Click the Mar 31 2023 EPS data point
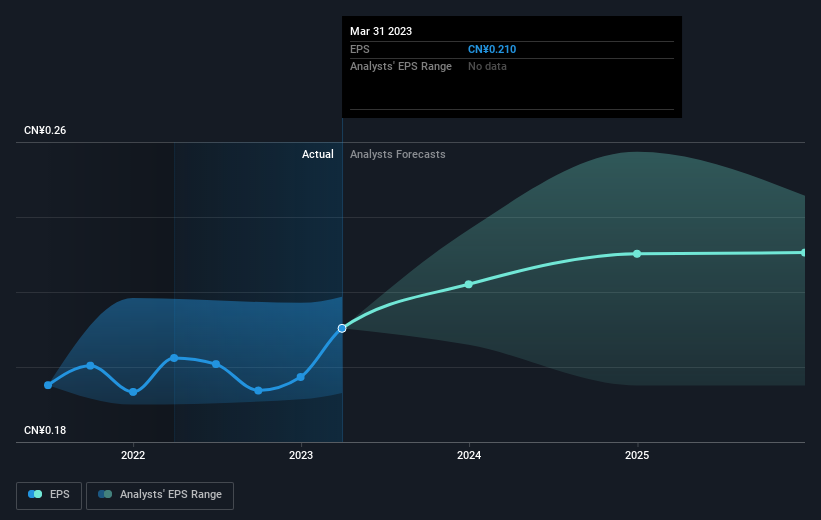 342,328
